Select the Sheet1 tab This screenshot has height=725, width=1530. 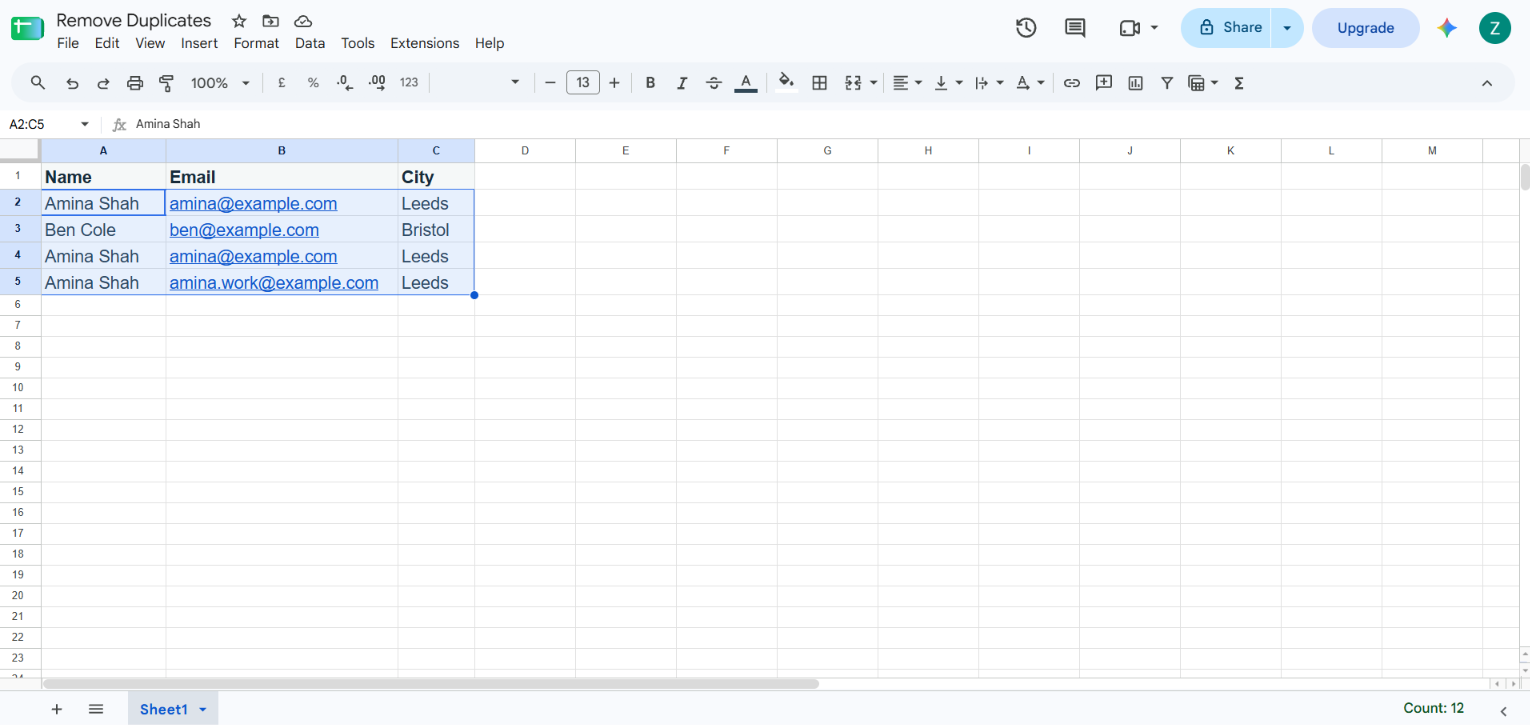coord(173,709)
